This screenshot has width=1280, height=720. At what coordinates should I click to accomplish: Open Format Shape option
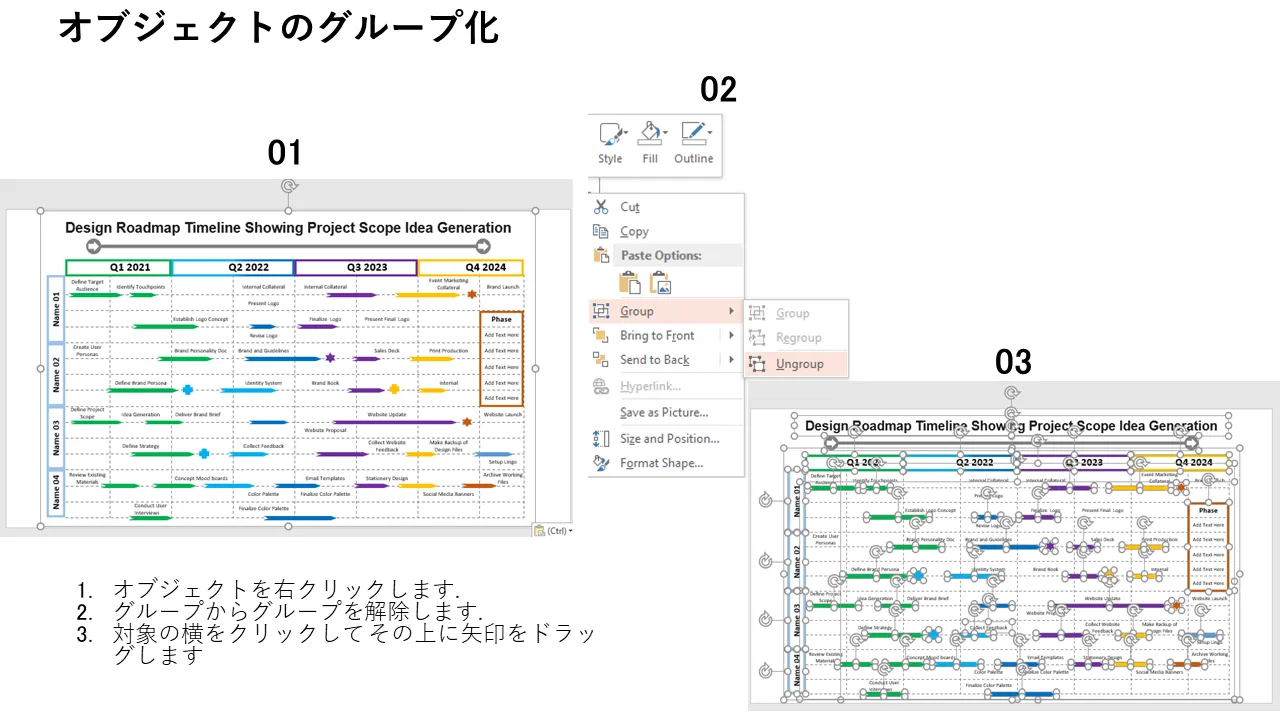click(661, 463)
